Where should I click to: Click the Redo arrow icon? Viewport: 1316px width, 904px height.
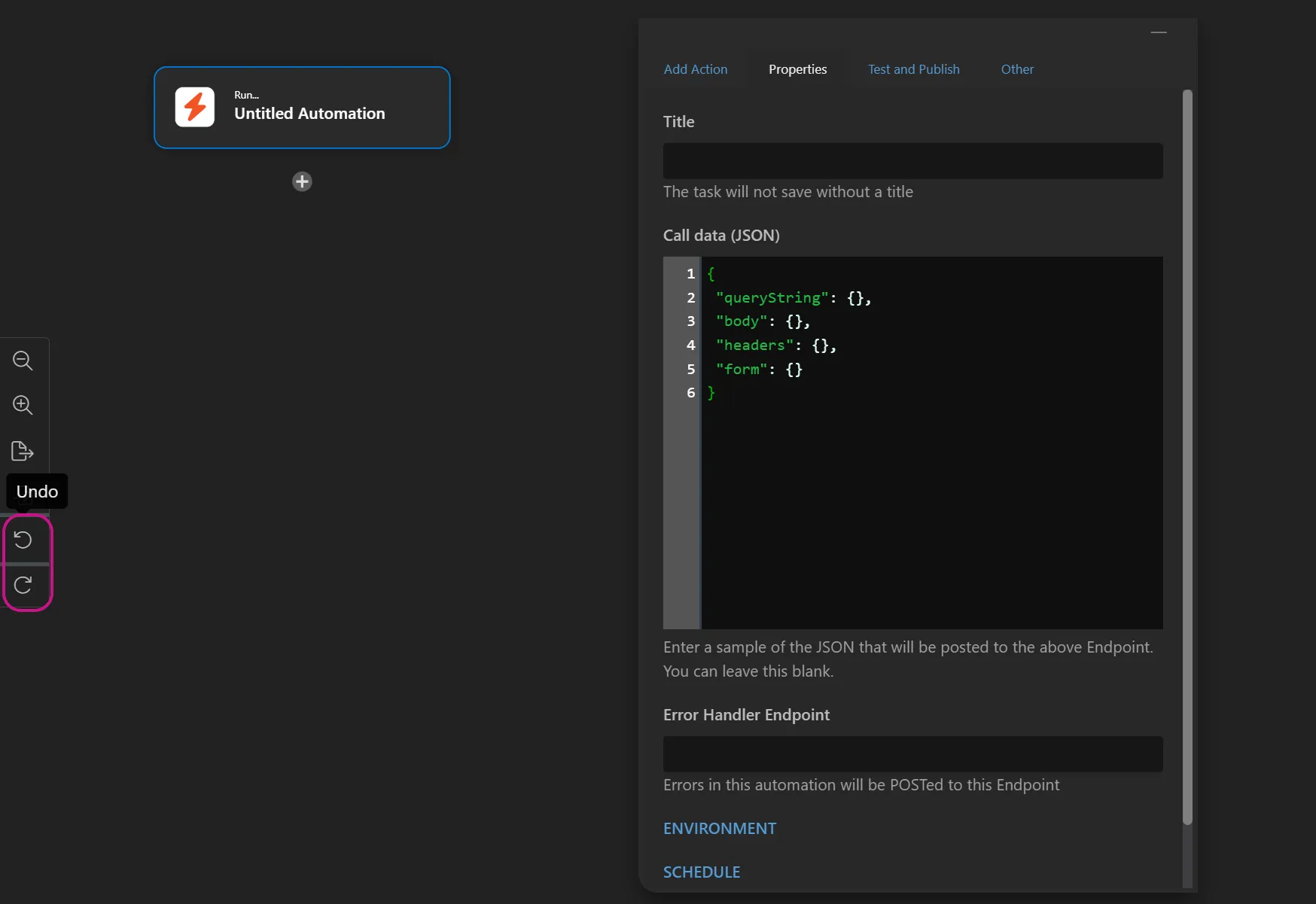pos(23,585)
